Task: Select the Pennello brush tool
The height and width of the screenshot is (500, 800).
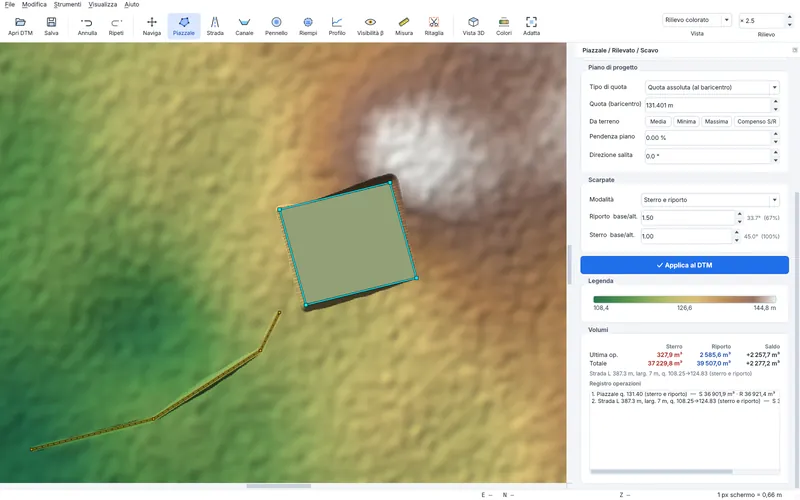Action: (x=276, y=26)
